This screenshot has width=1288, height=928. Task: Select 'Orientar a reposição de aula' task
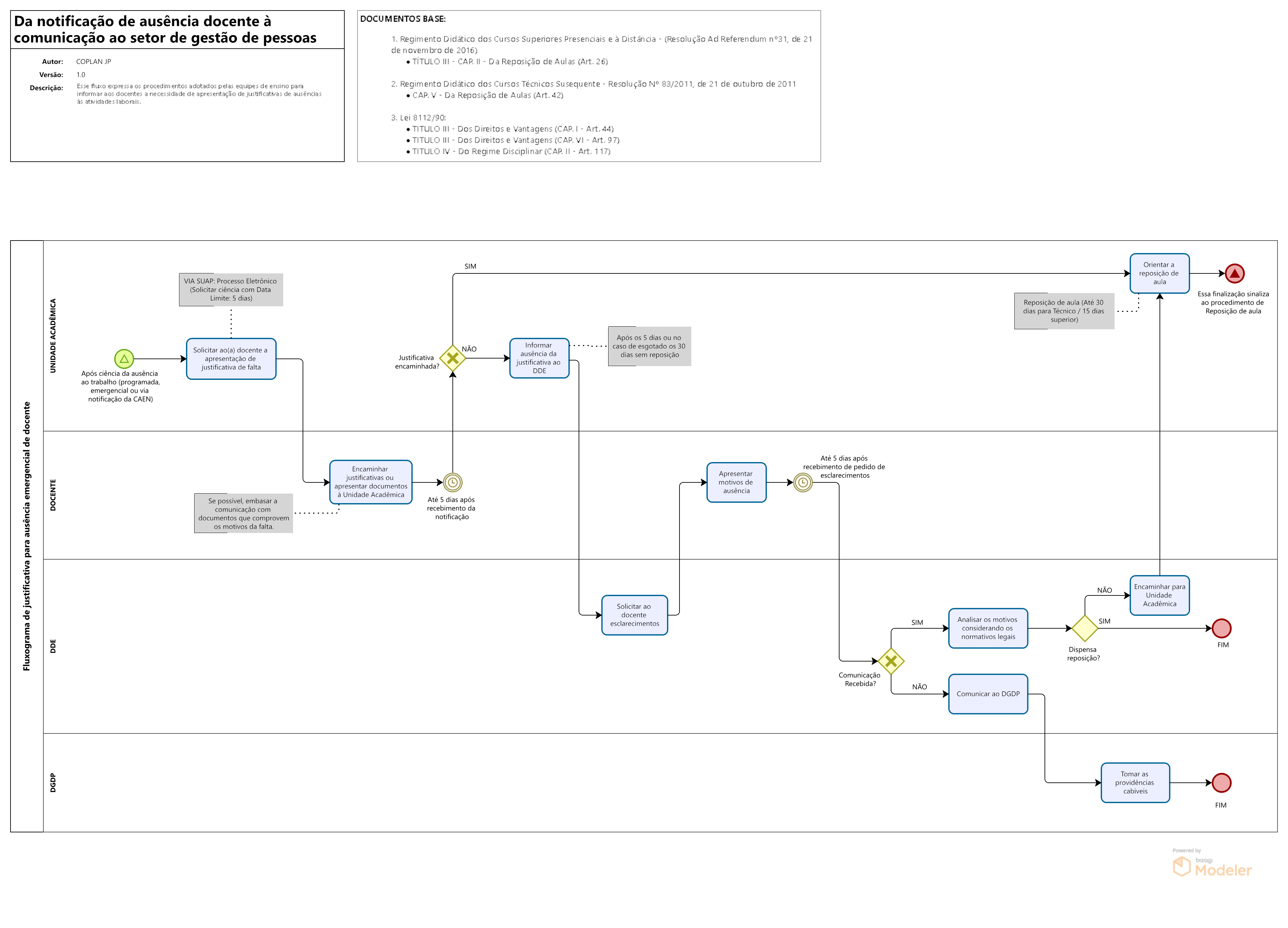(x=1160, y=274)
